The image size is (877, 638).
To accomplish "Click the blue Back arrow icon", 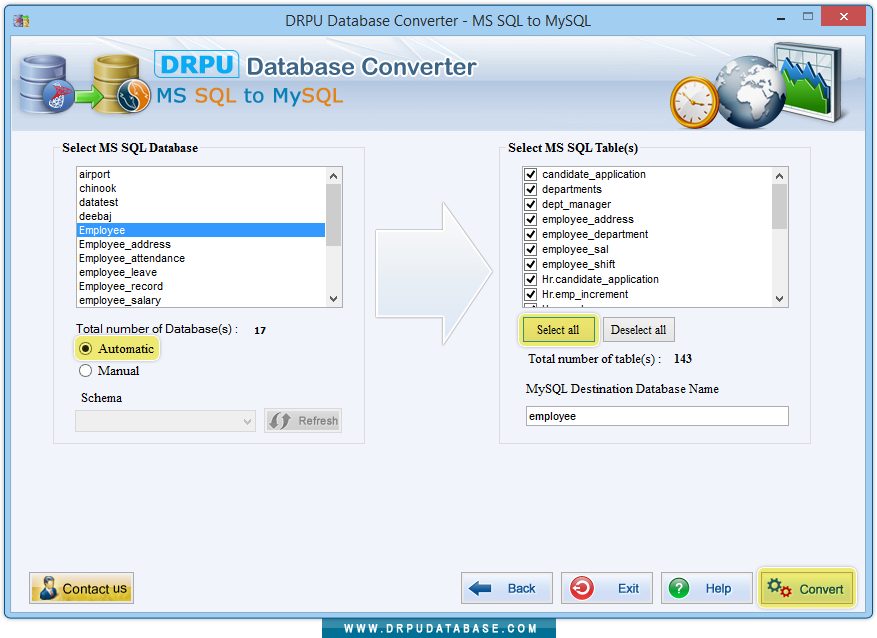I will [480, 588].
